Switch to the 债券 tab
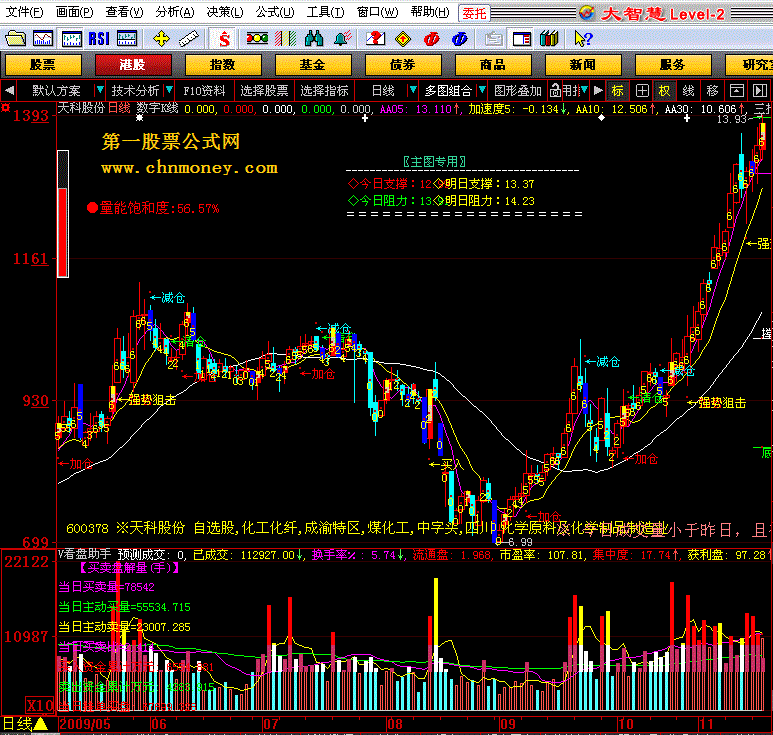 (x=403, y=65)
